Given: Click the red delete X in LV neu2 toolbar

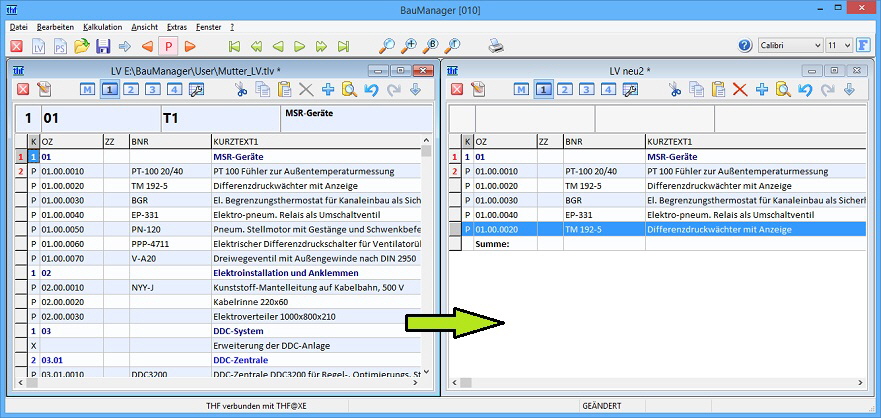Looking at the screenshot, I should pyautogui.click(x=740, y=90).
